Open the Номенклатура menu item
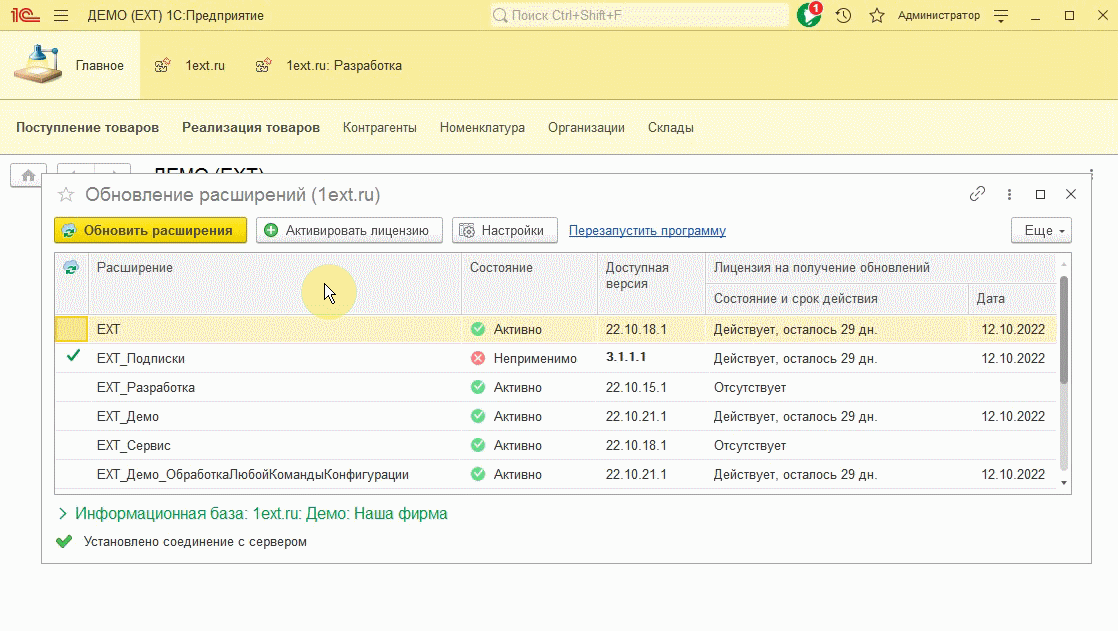The image size is (1118, 631). [x=481, y=127]
